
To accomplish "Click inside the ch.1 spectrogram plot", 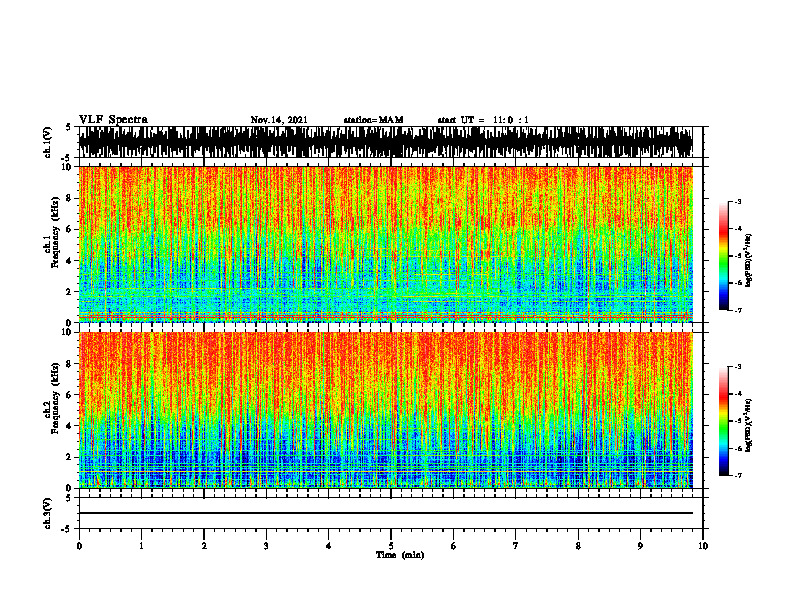I will pos(385,244).
